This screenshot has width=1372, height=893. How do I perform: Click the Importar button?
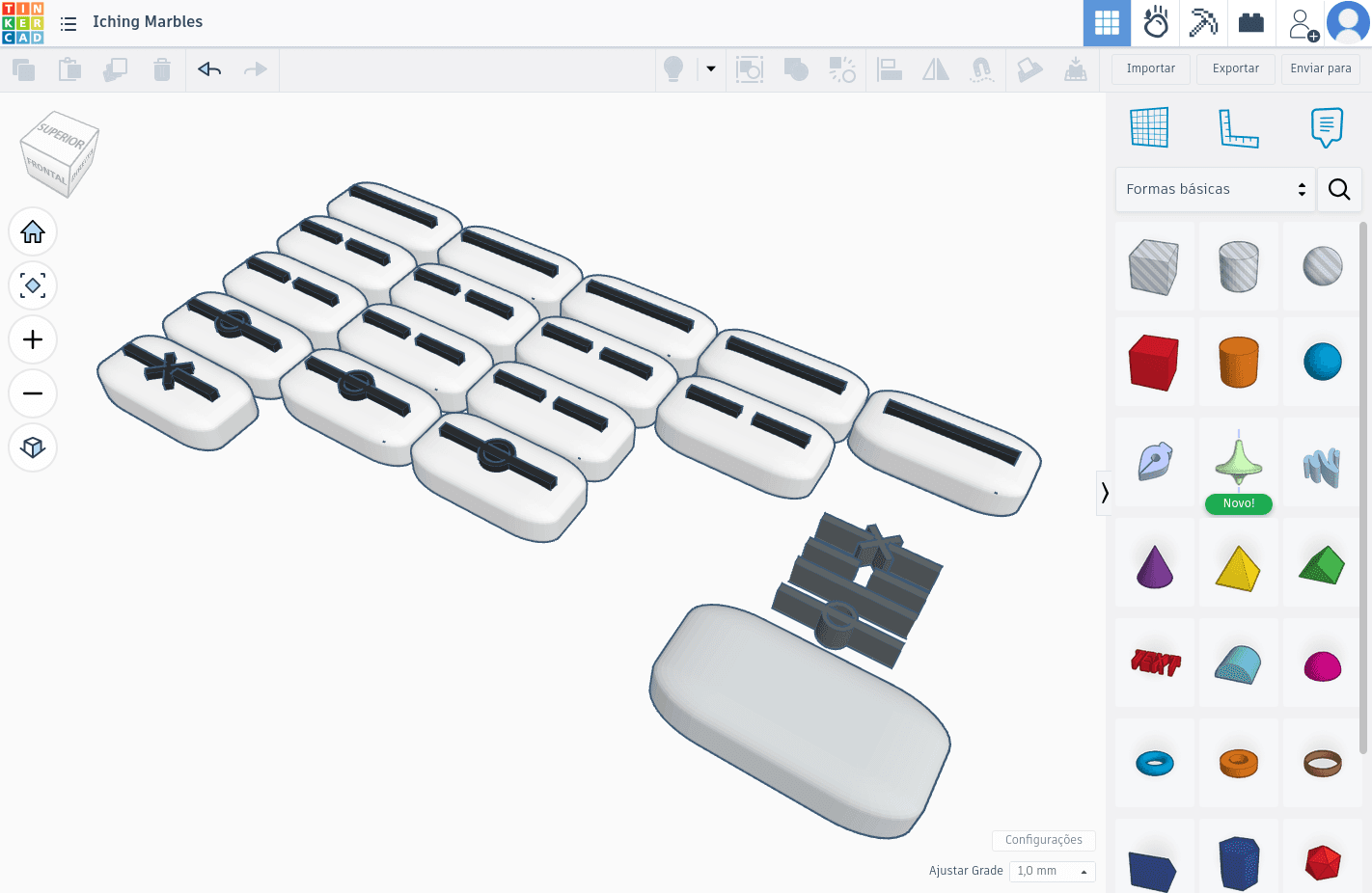coord(1151,68)
